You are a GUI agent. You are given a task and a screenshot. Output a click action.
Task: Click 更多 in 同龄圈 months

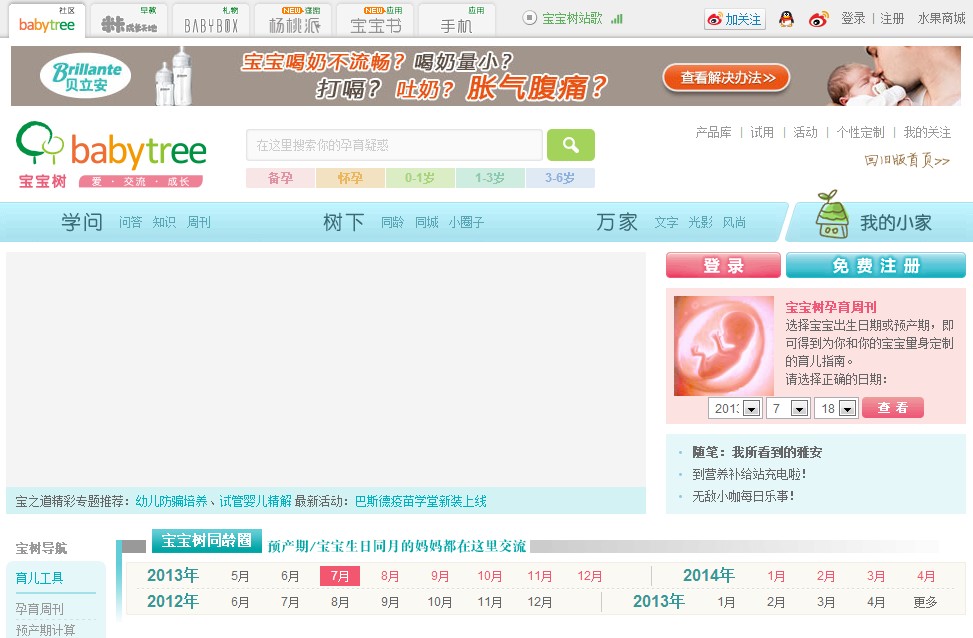coord(925,602)
